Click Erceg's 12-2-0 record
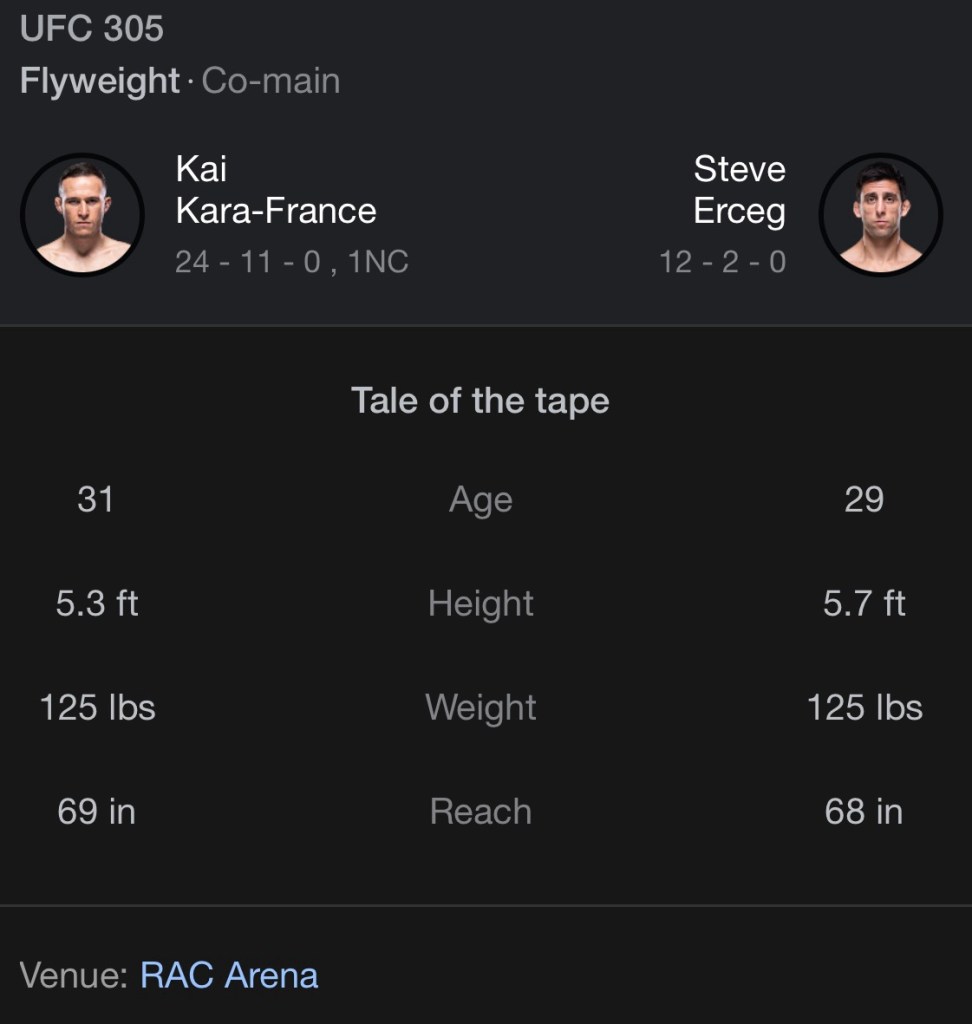The height and width of the screenshot is (1024, 972). (722, 262)
